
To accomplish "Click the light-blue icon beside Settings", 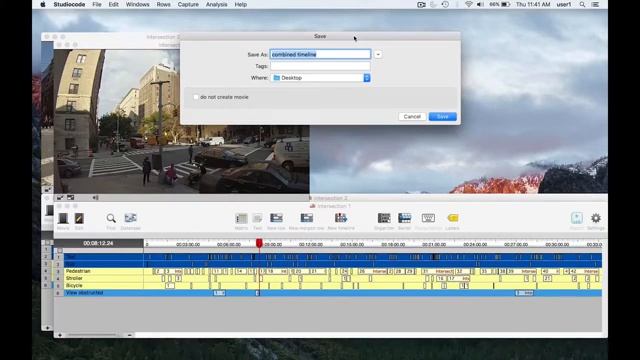I will [x=577, y=218].
